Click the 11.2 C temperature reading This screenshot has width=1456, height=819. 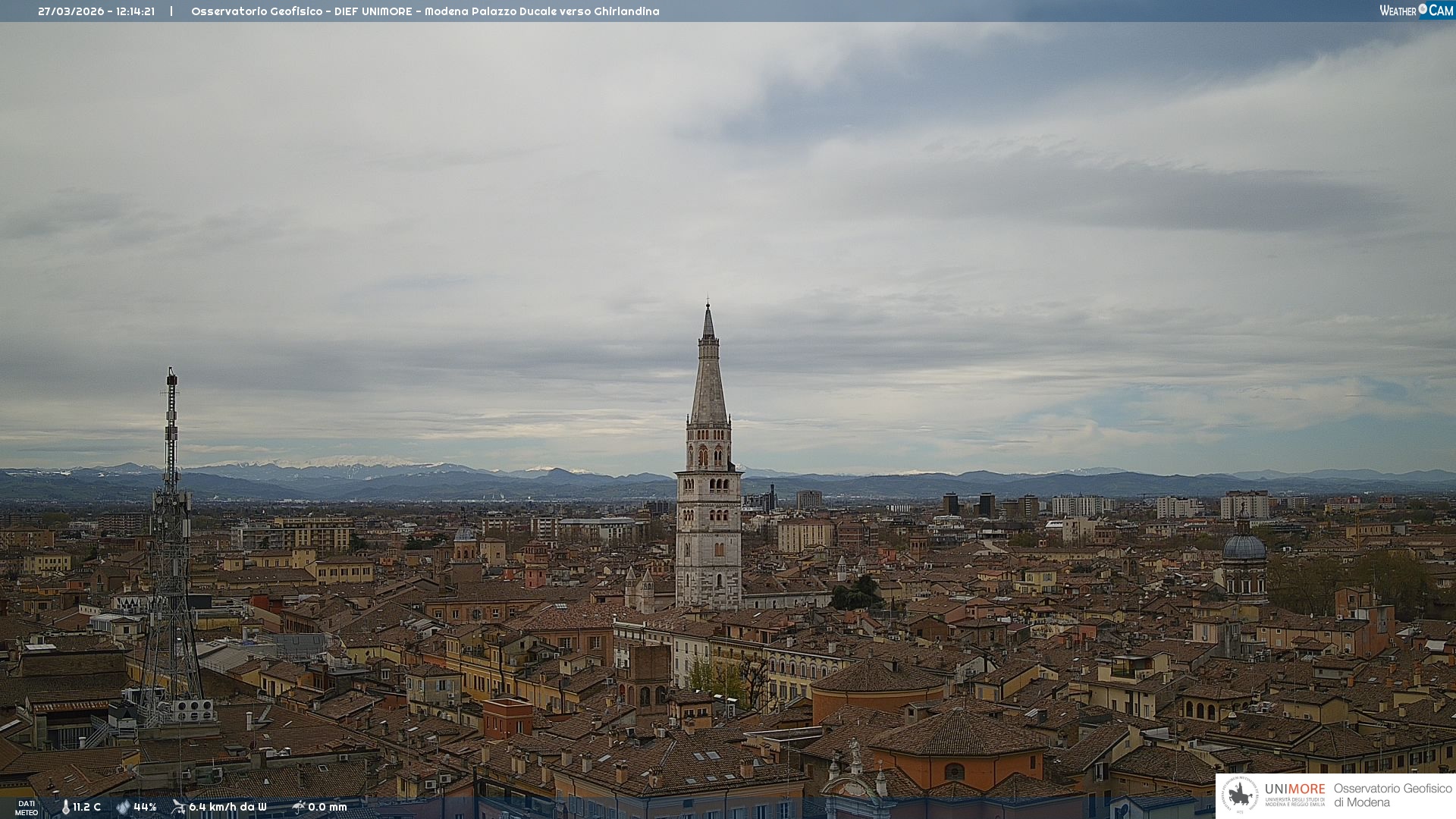pyautogui.click(x=86, y=807)
